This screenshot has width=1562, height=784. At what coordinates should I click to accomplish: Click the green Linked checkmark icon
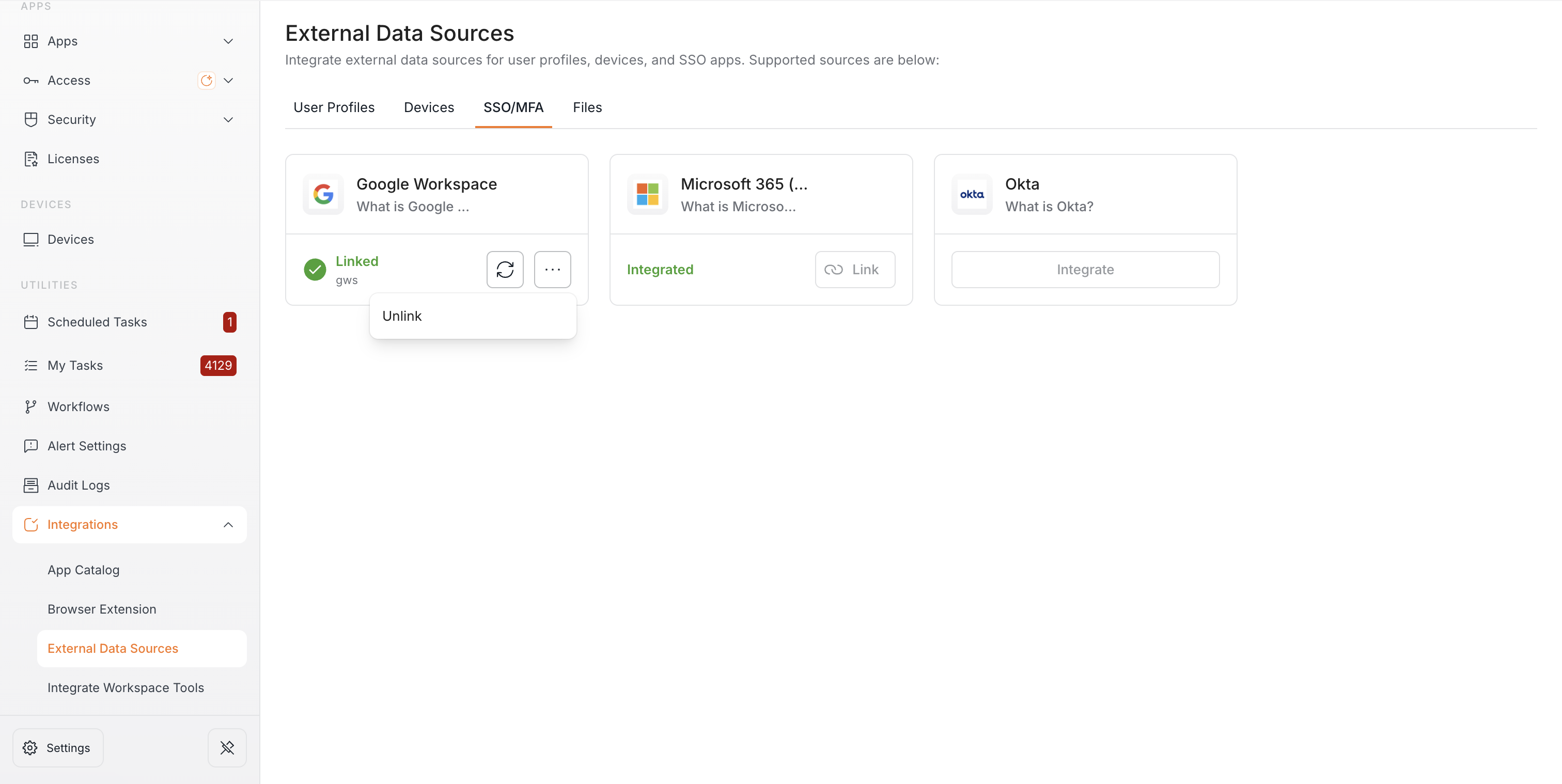(x=315, y=269)
